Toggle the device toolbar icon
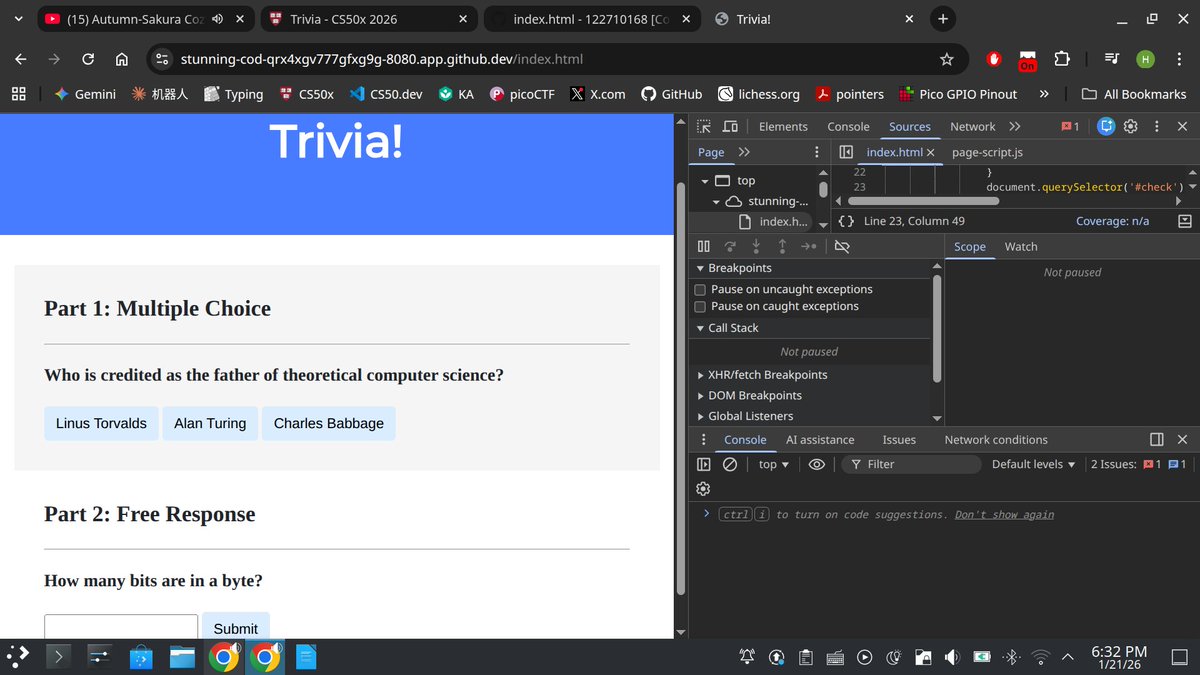The width and height of the screenshot is (1200, 675). [730, 126]
